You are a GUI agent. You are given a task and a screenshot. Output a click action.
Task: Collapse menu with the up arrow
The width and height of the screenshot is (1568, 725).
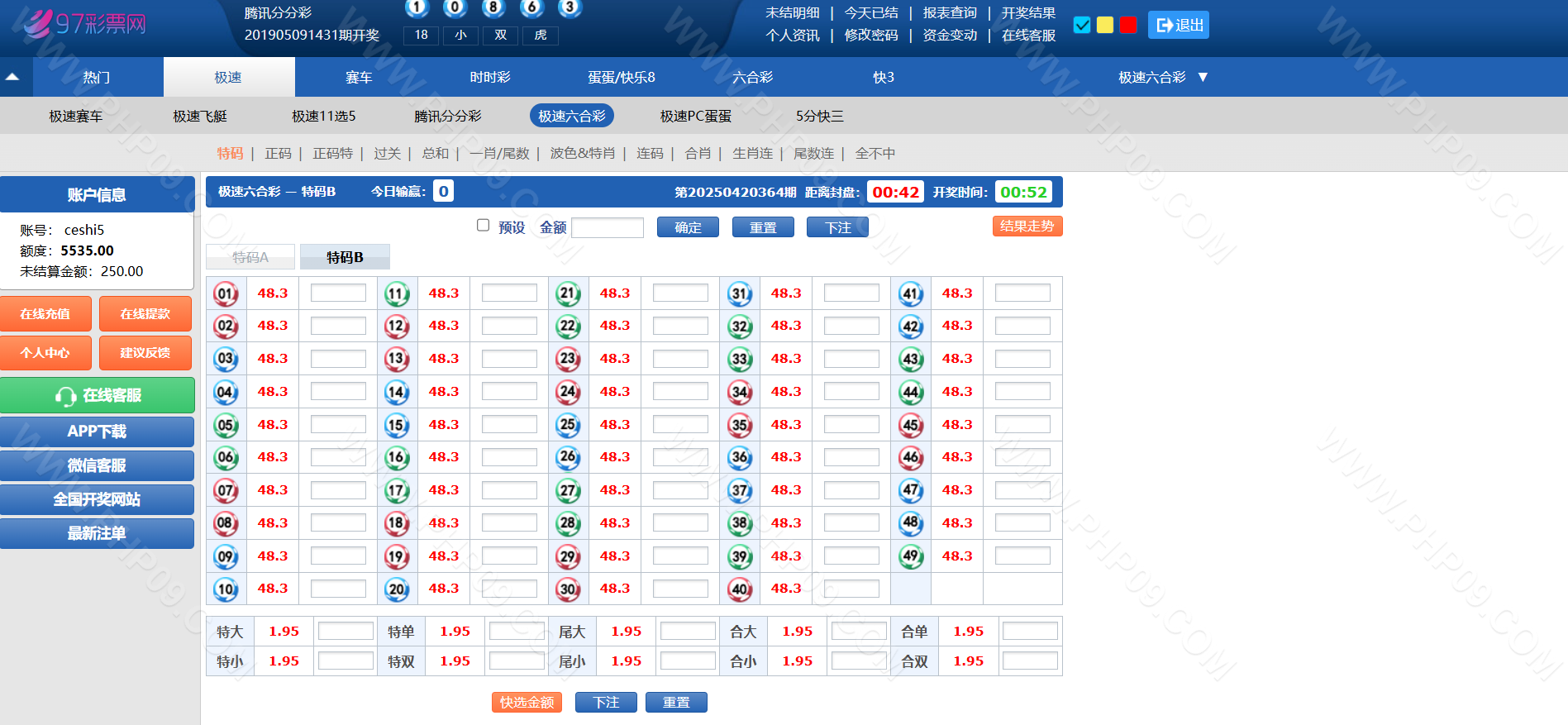pyautogui.click(x=12, y=77)
